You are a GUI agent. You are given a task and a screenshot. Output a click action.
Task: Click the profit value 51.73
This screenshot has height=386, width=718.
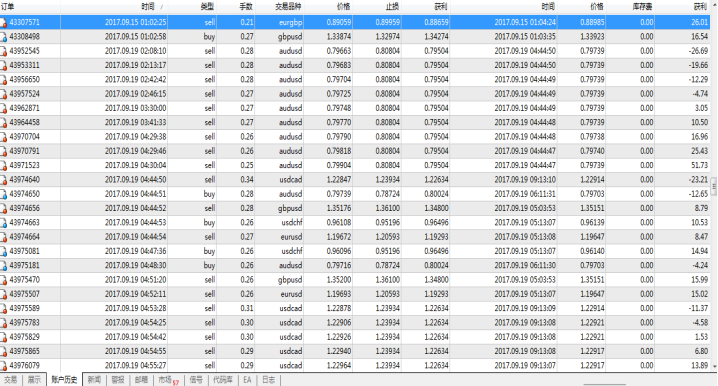[x=700, y=165]
